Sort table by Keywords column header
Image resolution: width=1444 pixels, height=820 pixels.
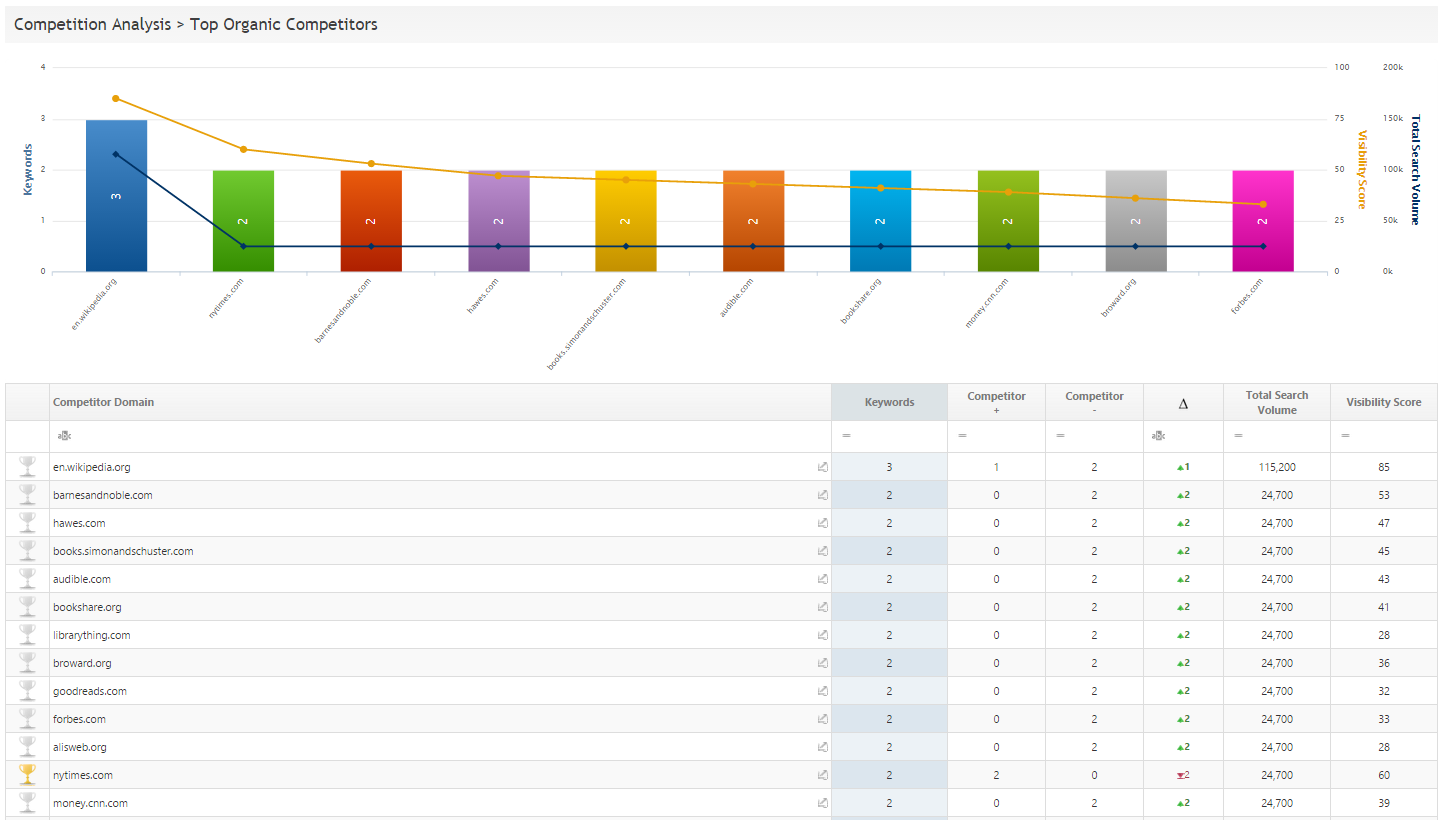[x=889, y=402]
